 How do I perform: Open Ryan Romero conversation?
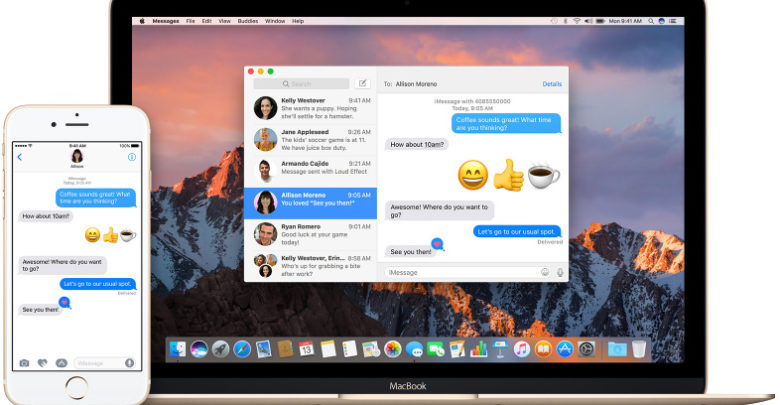pyautogui.click(x=310, y=234)
